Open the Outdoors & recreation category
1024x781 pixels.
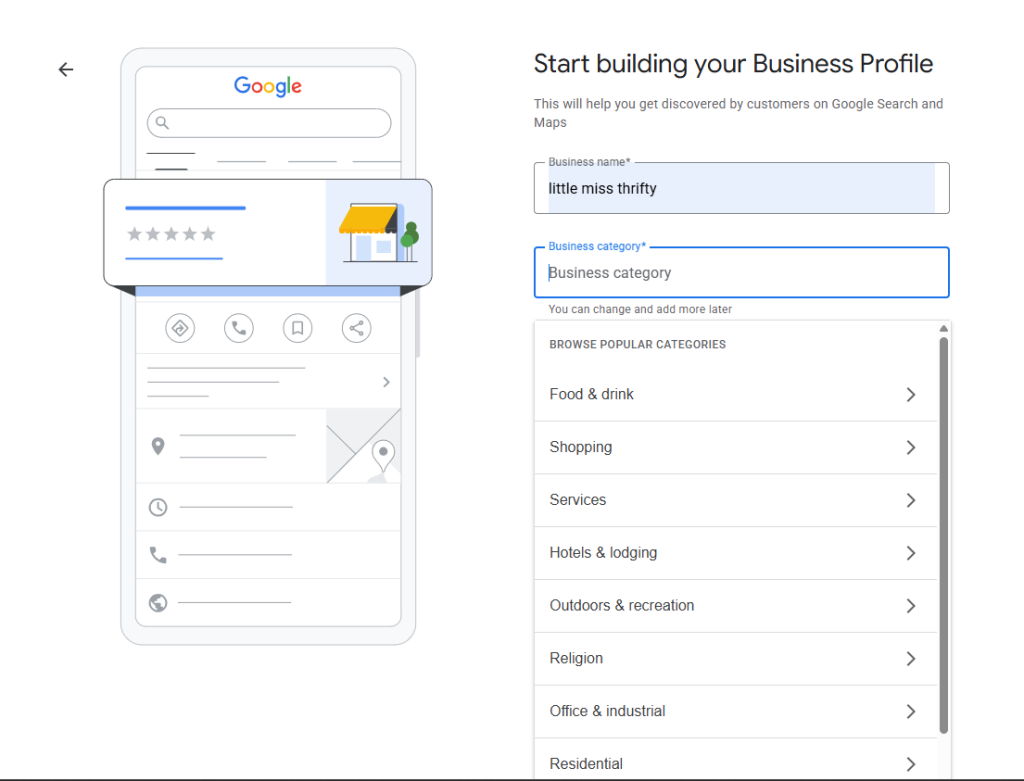pos(735,606)
